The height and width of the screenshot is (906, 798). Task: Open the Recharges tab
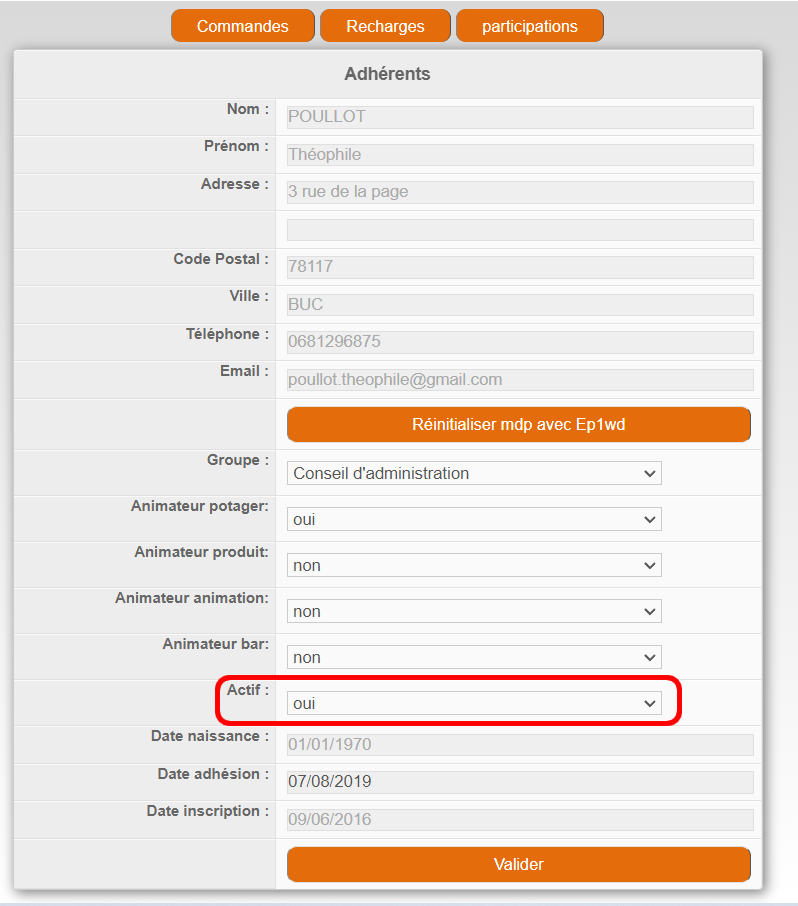tap(385, 26)
